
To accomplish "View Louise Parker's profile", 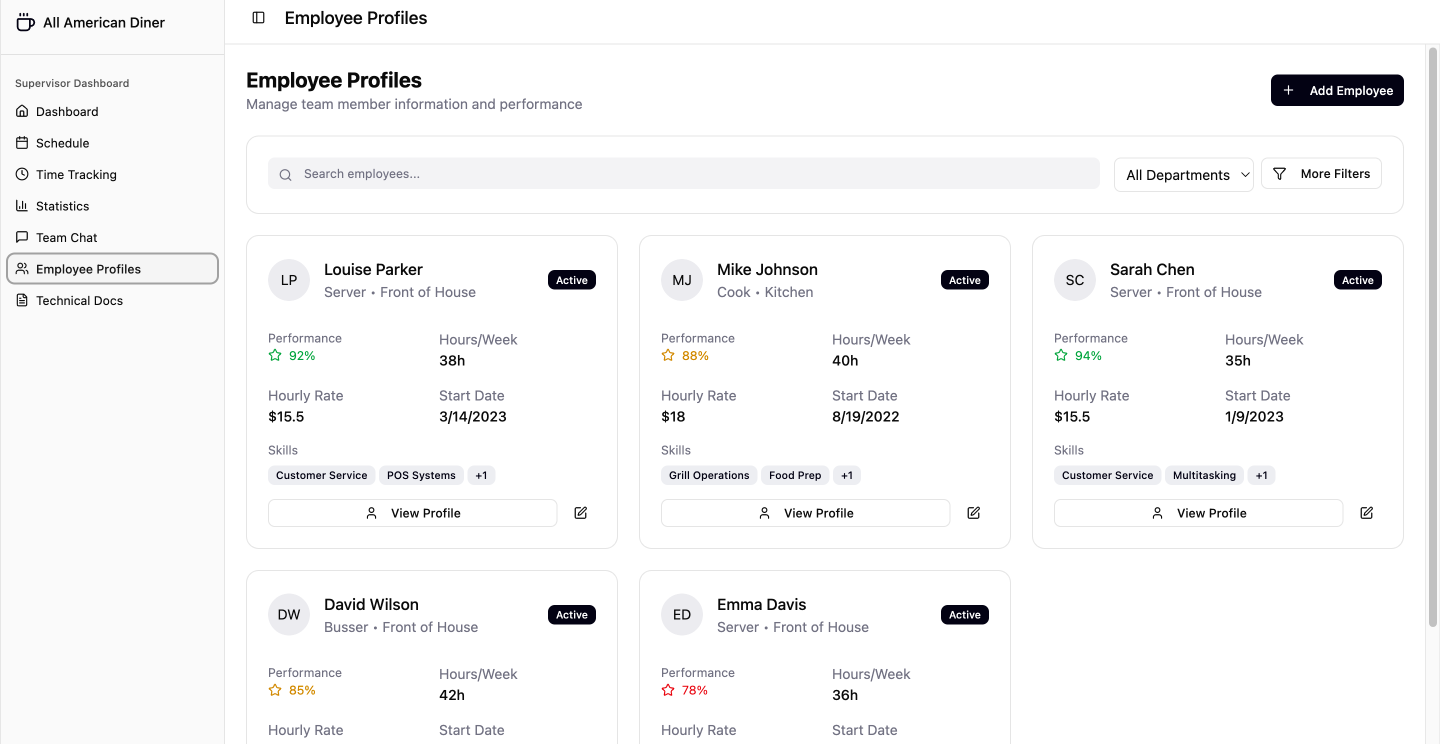I will coord(412,512).
